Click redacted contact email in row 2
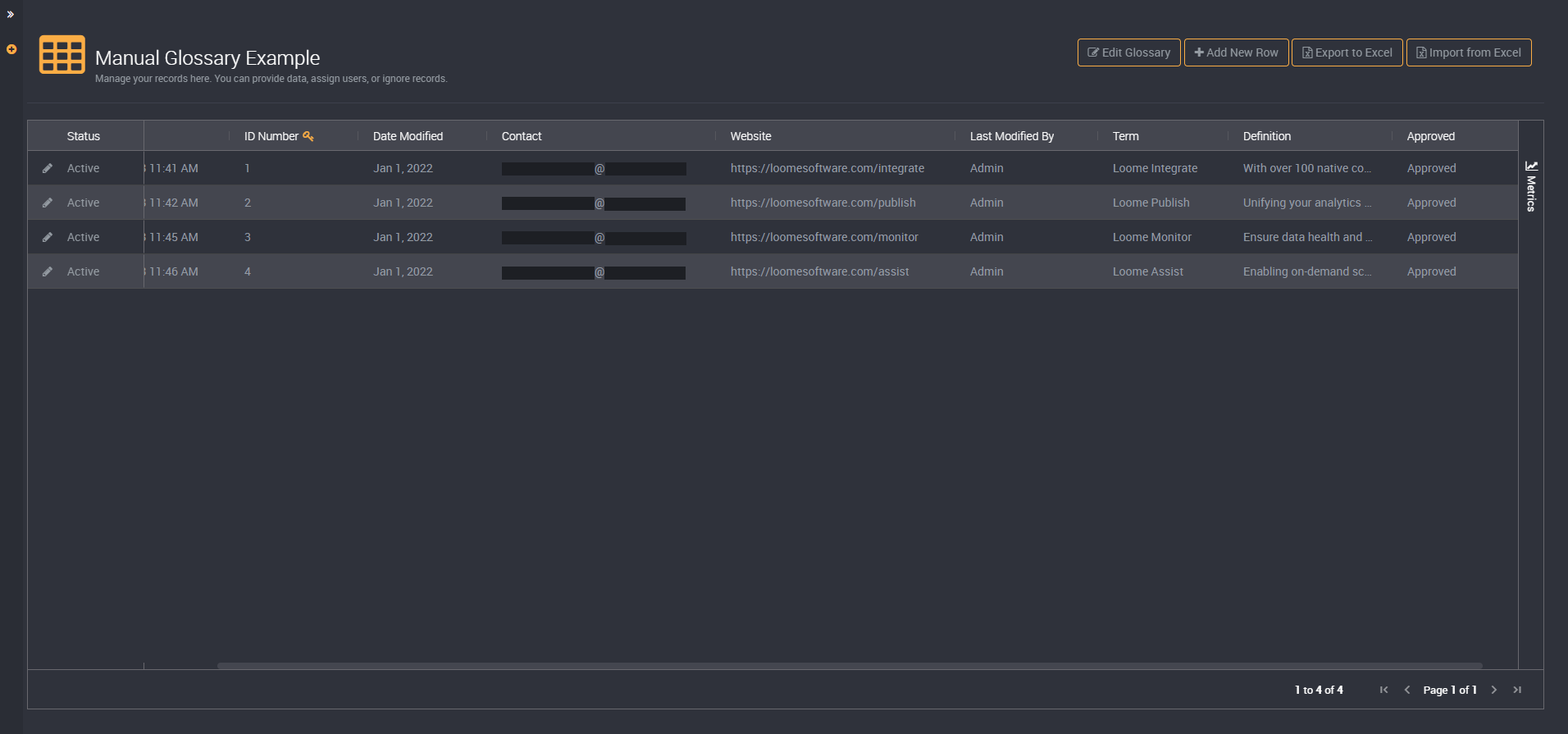 point(594,203)
